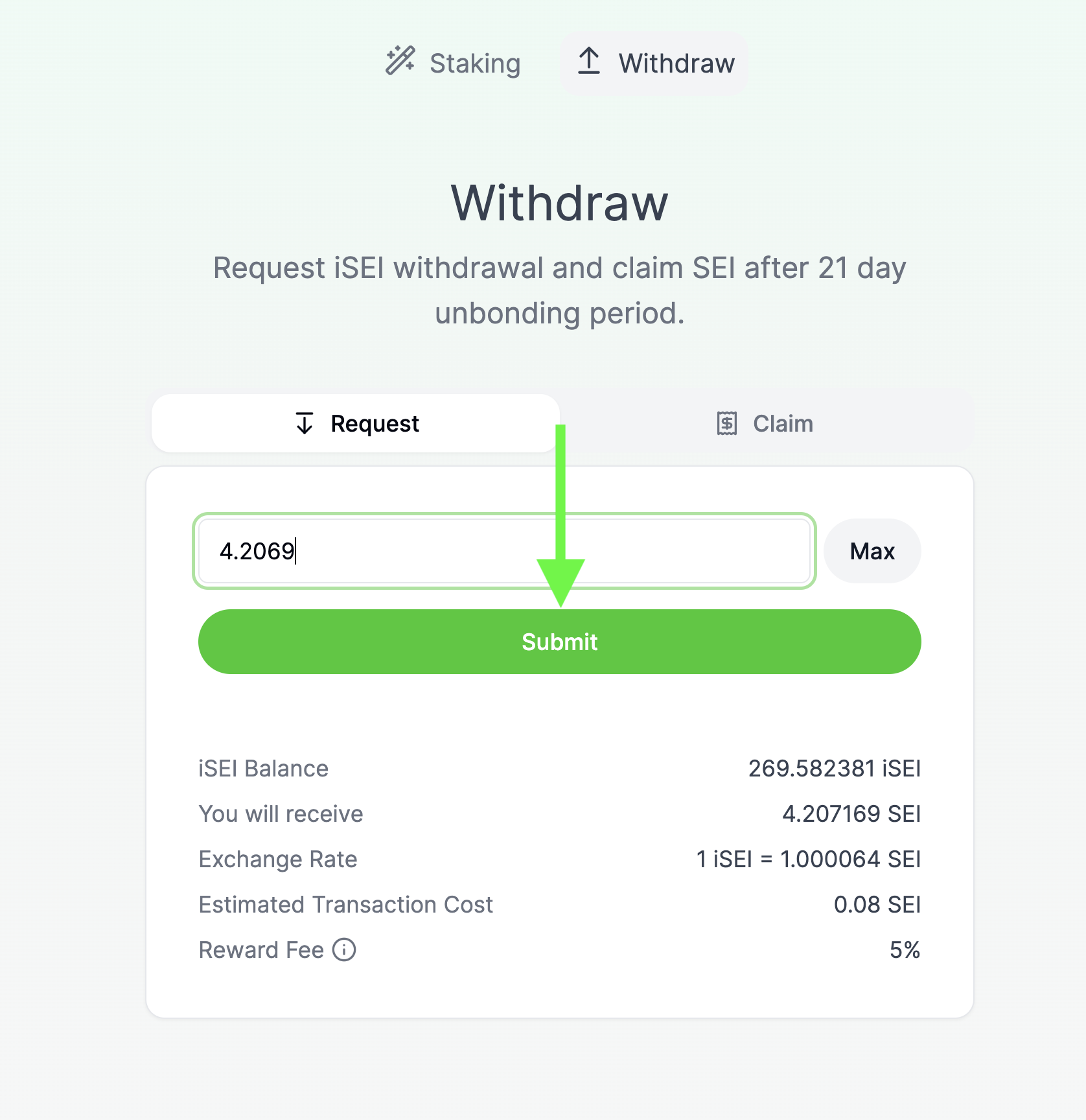Click the iSEI Balance label
Screen dimensions: 1086x1120
(x=264, y=768)
